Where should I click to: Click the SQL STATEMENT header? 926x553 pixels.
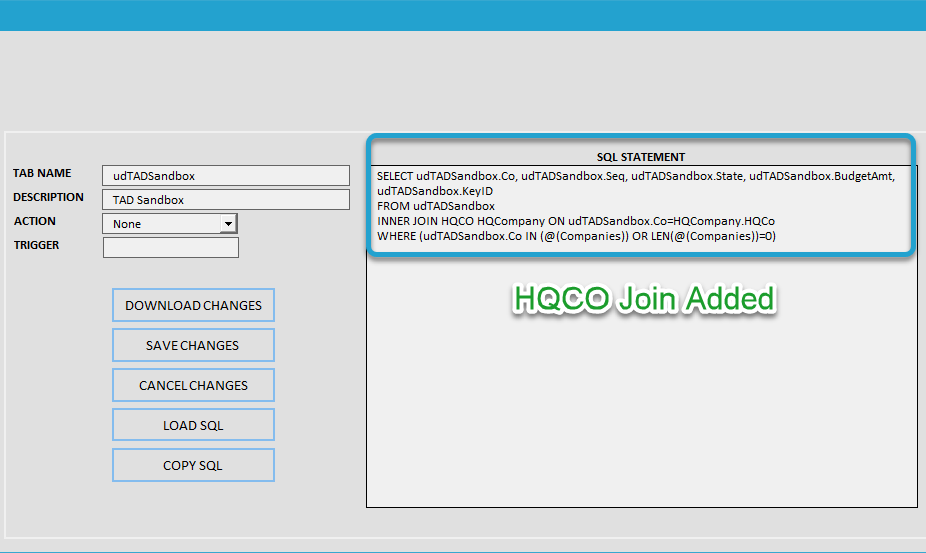[x=641, y=157]
